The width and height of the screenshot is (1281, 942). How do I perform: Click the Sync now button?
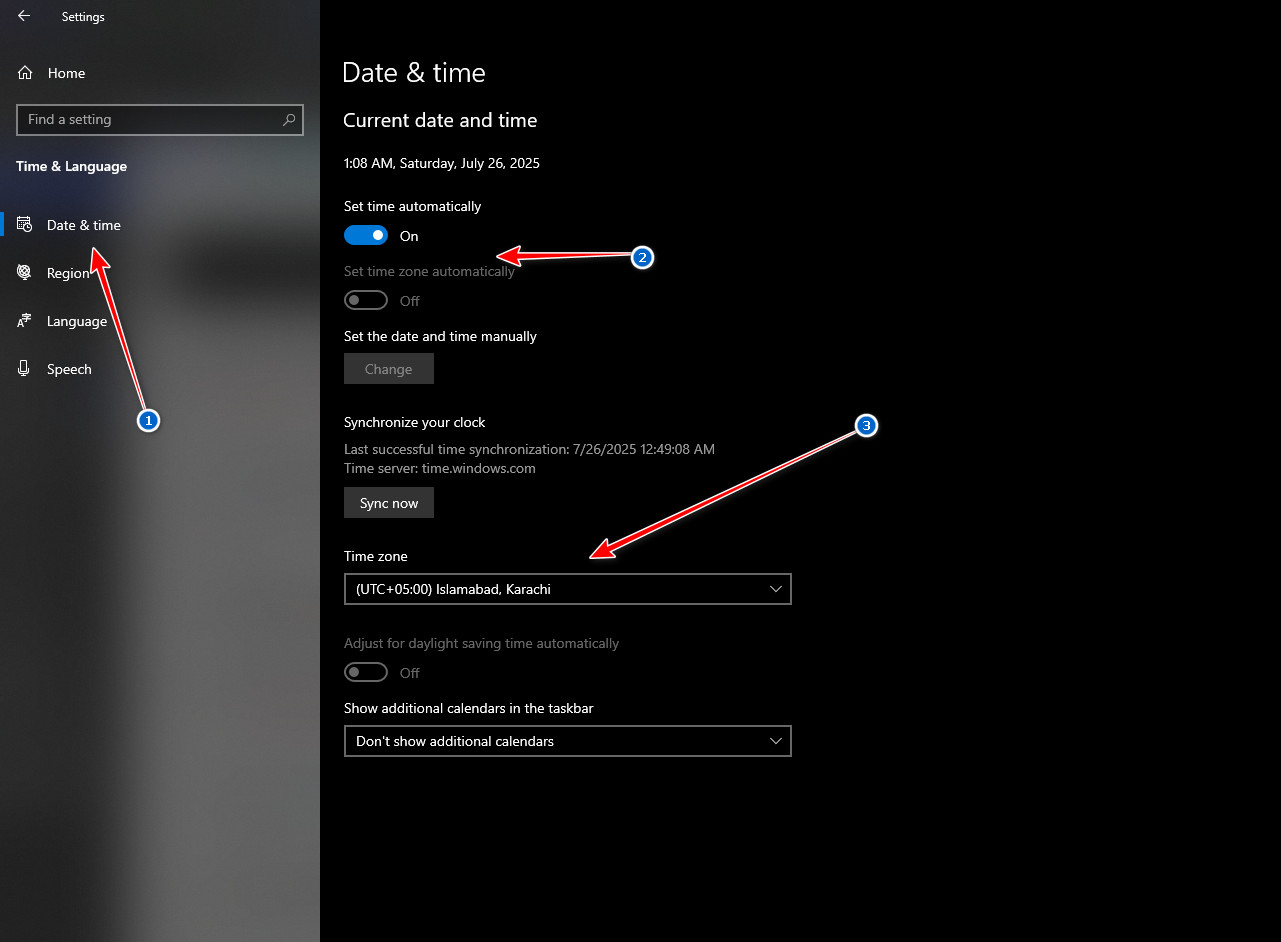[x=388, y=502]
